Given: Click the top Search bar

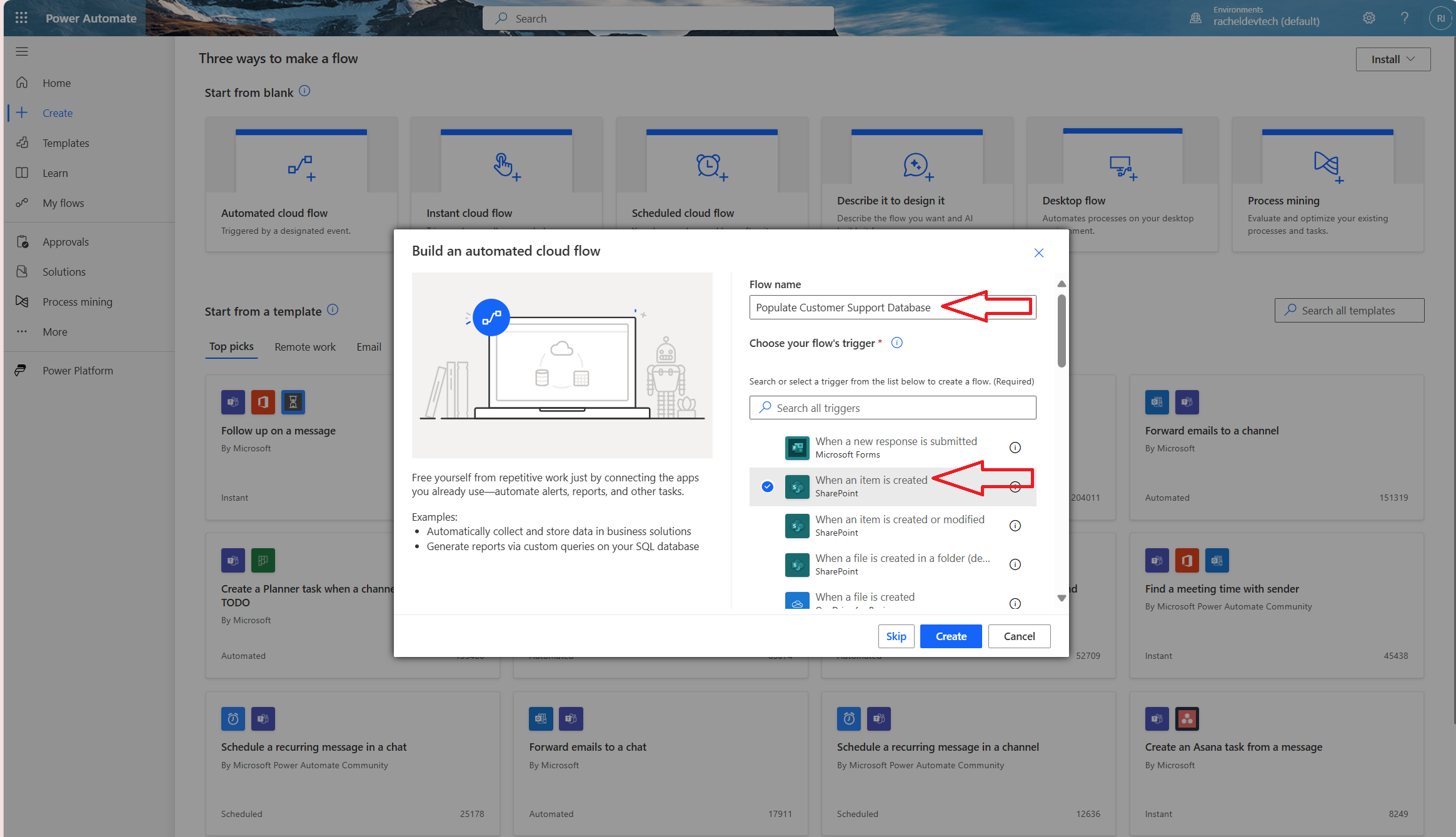Looking at the screenshot, I should (658, 18).
